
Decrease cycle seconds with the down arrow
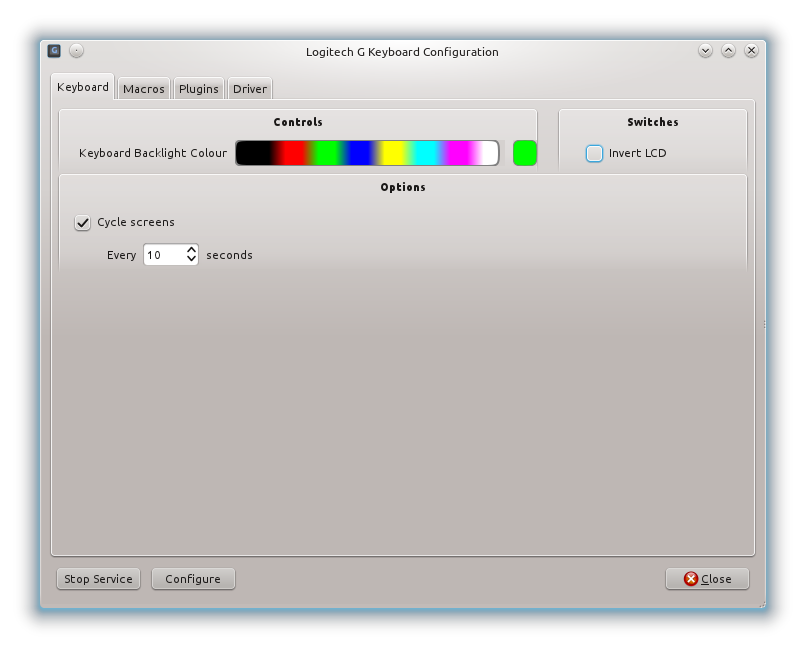(191, 260)
